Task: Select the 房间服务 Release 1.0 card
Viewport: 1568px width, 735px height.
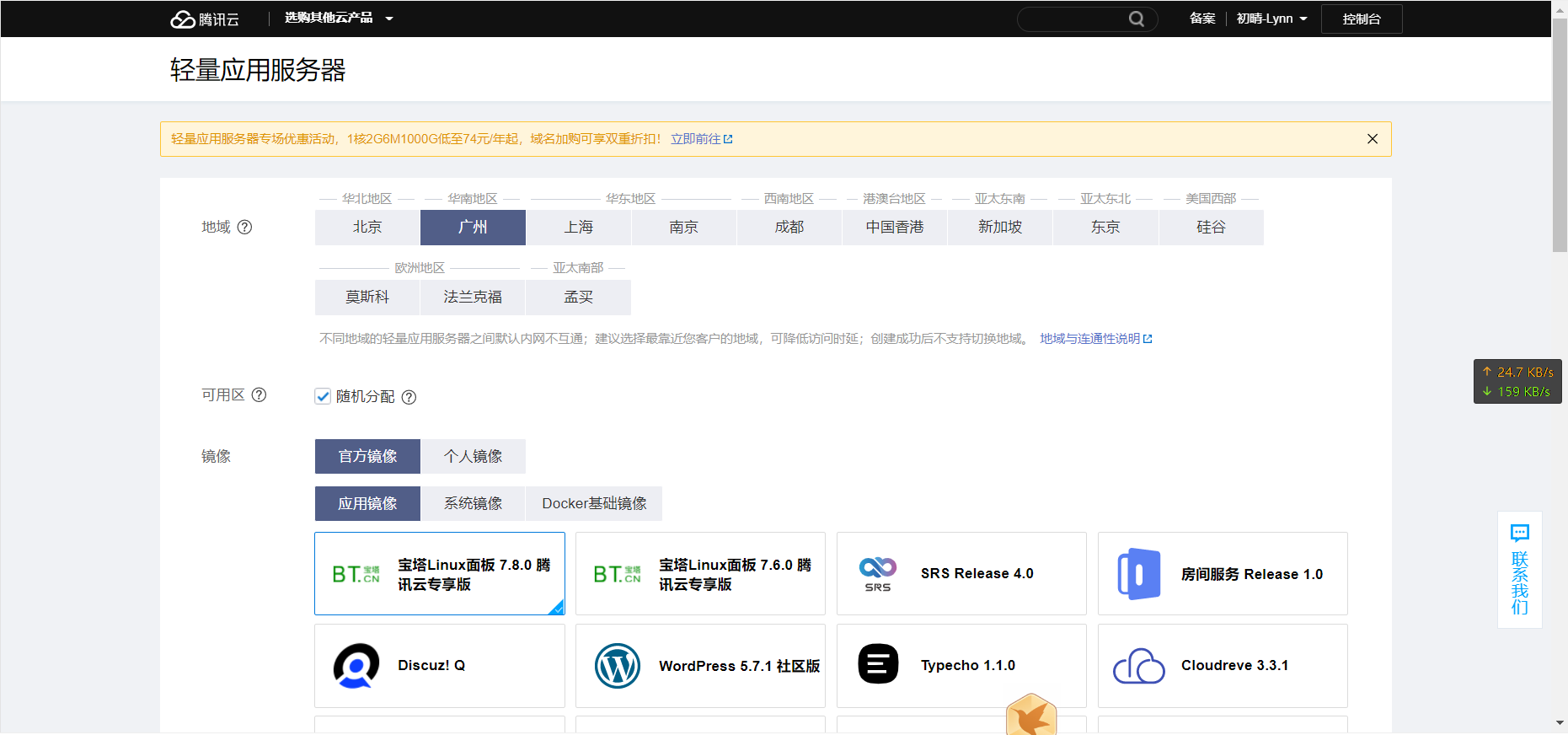Action: 1223,574
